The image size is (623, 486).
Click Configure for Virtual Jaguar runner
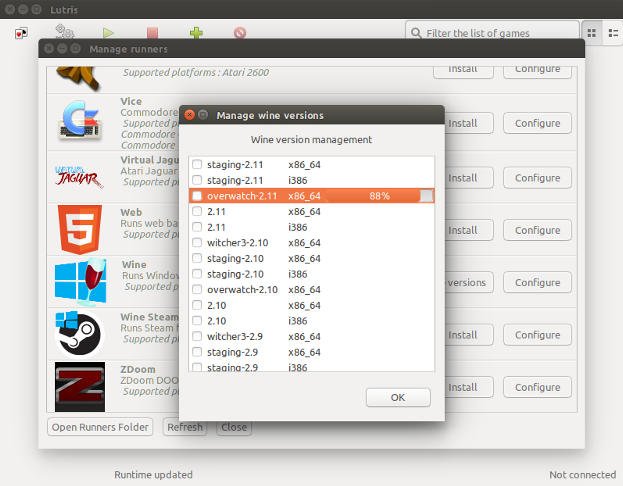[x=537, y=178]
